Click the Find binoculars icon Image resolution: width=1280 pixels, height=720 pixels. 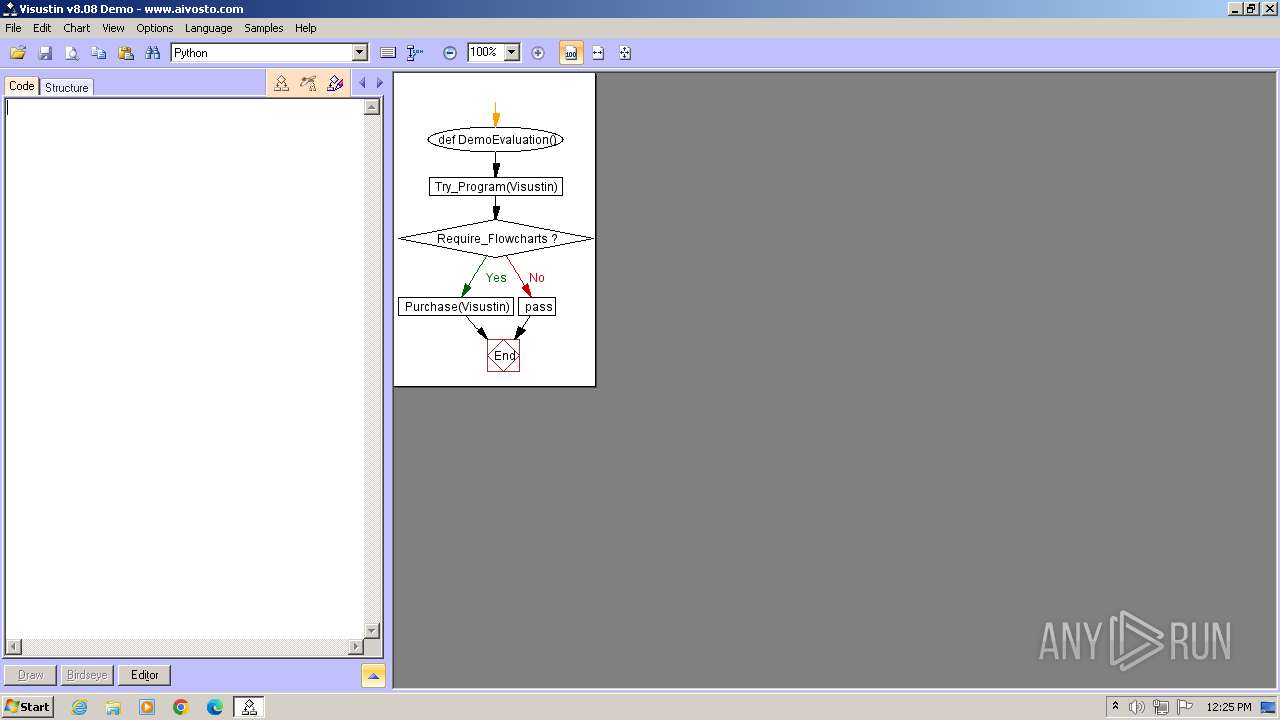click(x=152, y=53)
